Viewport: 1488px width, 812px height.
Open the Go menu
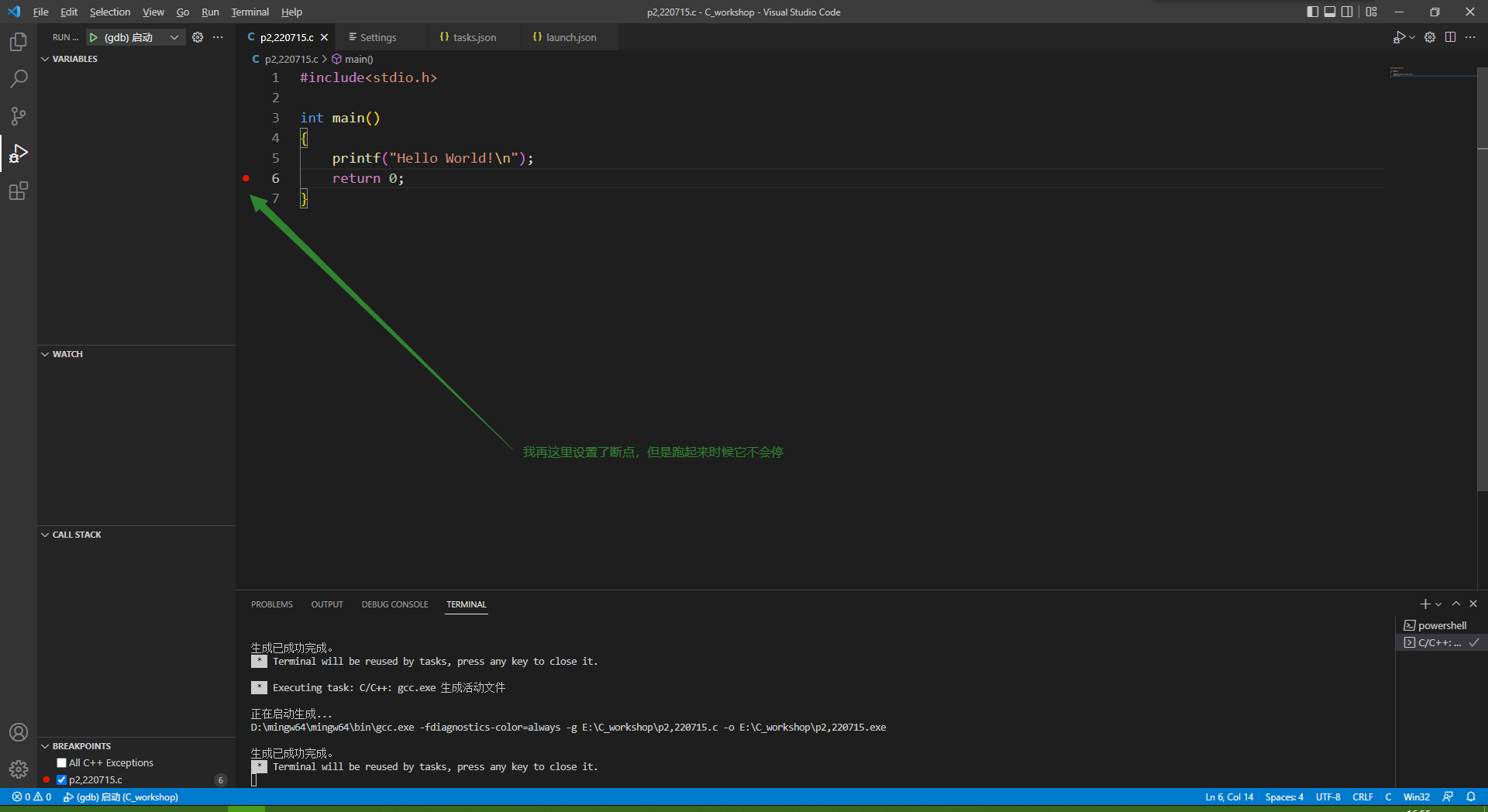point(183,12)
